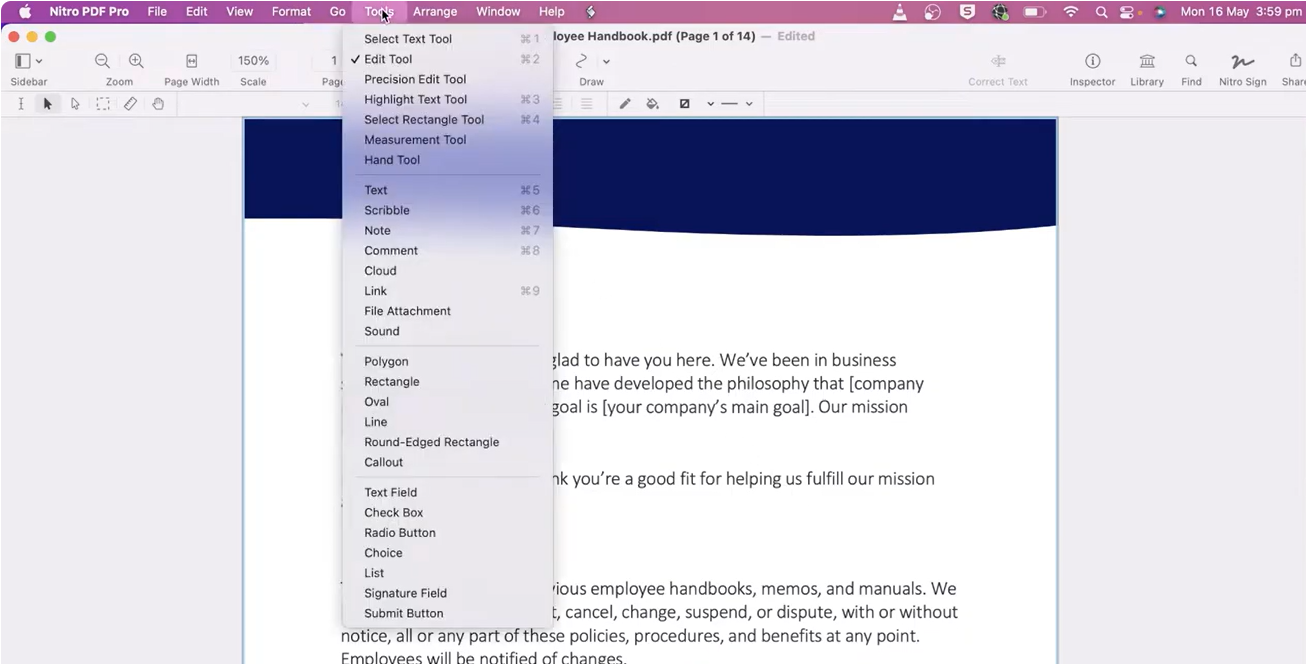Viewport: 1306px width, 664px height.
Task: Click the fill color bucket icon
Action: click(651, 103)
